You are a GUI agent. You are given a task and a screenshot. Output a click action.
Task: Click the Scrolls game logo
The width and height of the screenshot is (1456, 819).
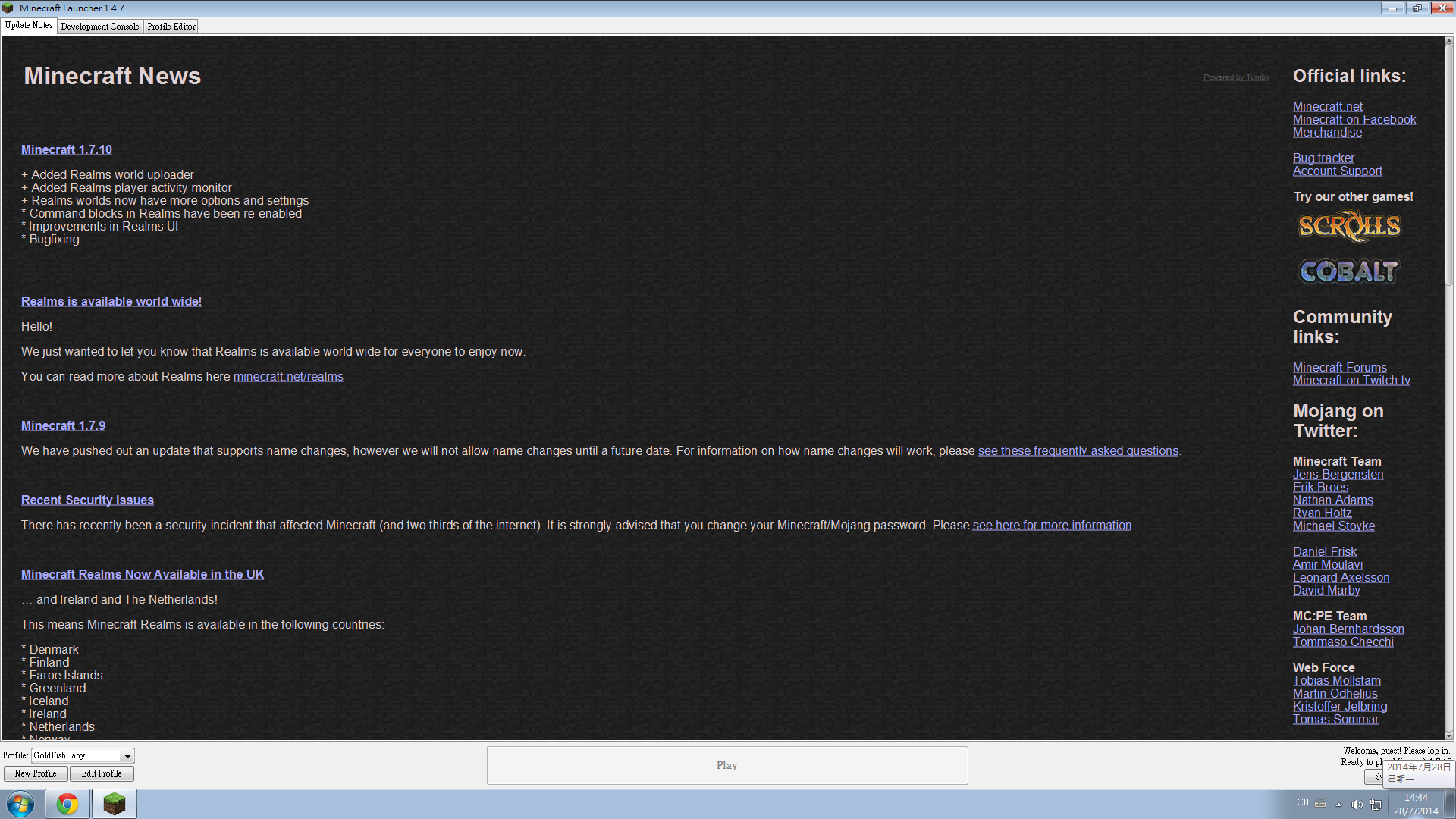pos(1349,226)
